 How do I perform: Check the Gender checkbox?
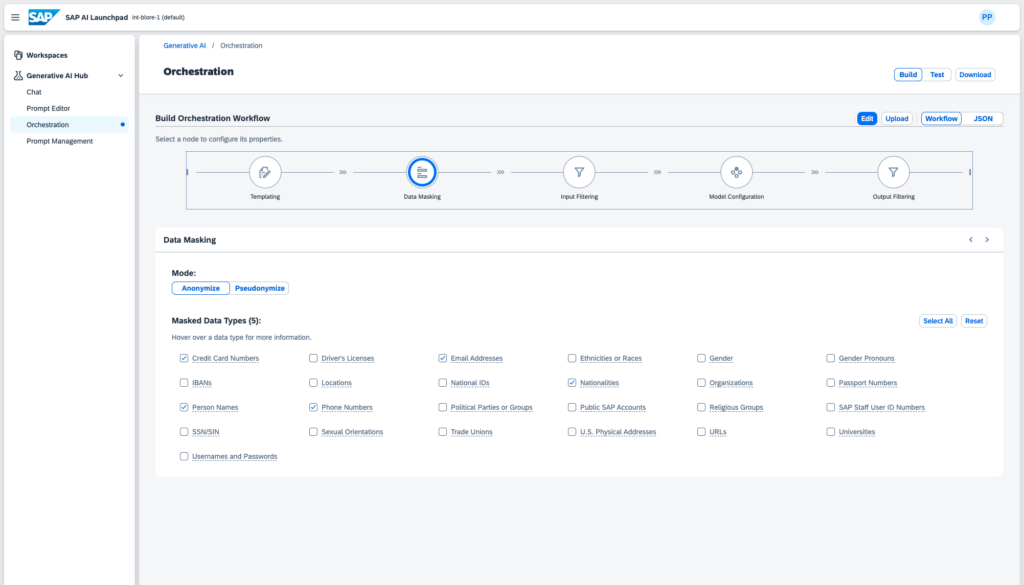(x=701, y=358)
